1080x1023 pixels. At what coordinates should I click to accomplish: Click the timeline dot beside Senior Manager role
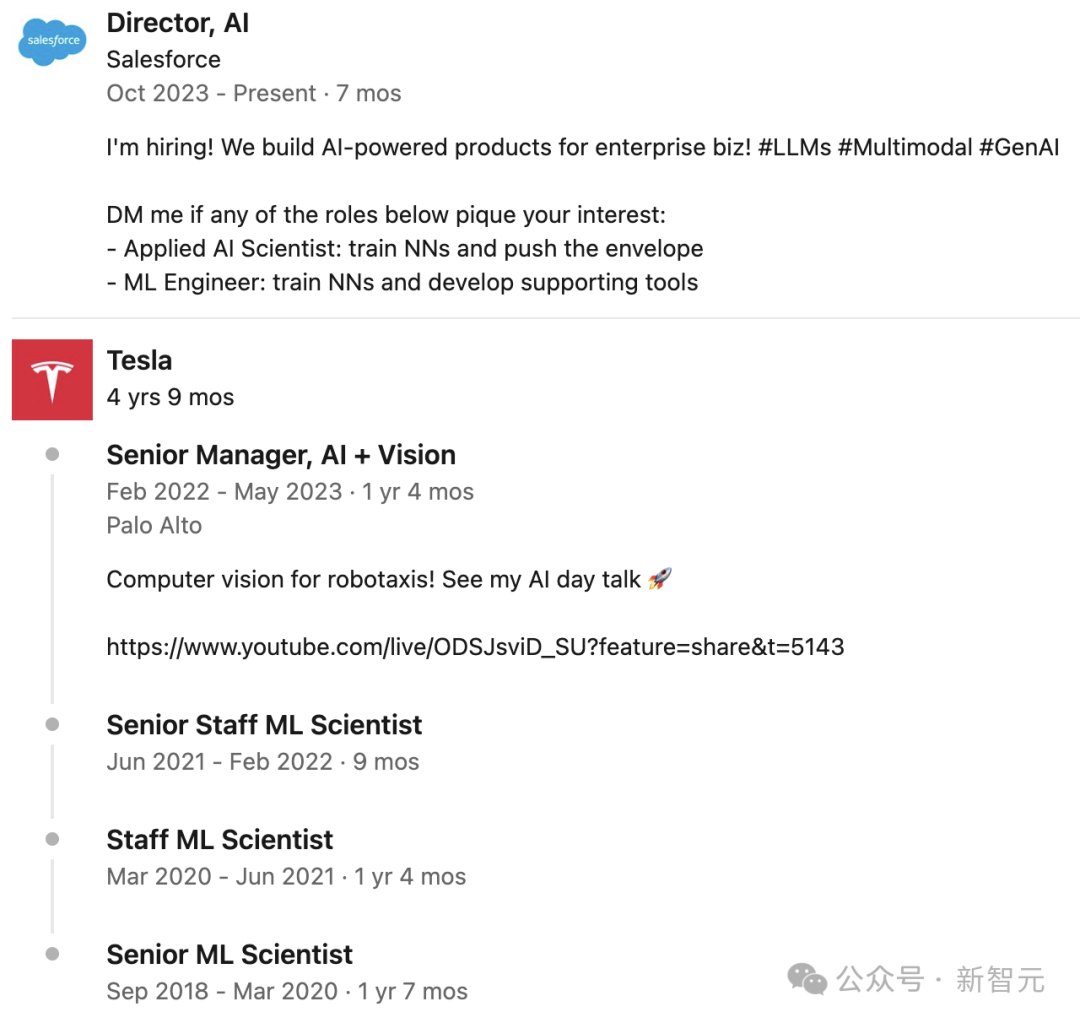coord(52,454)
